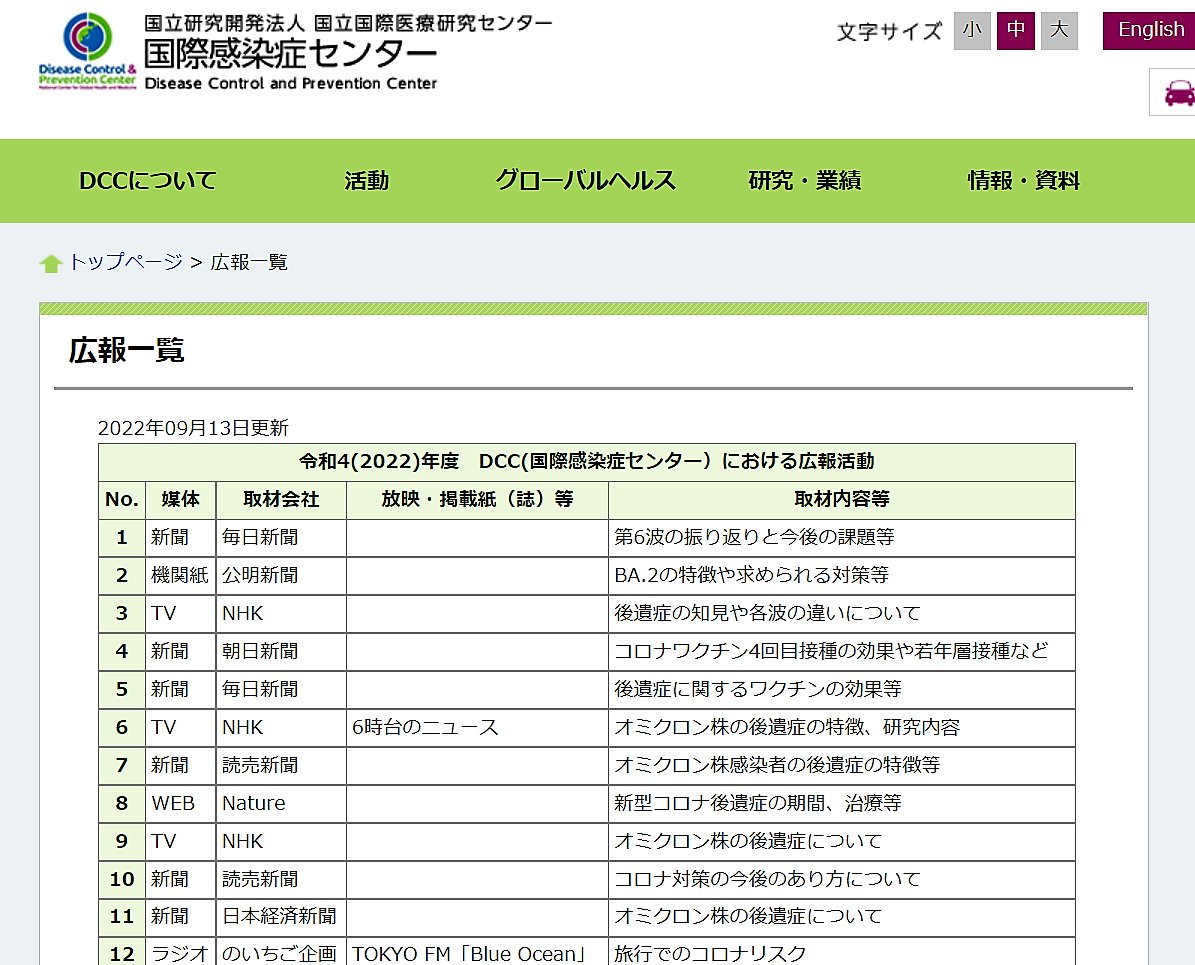Click cell 新型コロナ後遺症の期間、治療等
Image resolution: width=1195 pixels, height=965 pixels.
842,803
